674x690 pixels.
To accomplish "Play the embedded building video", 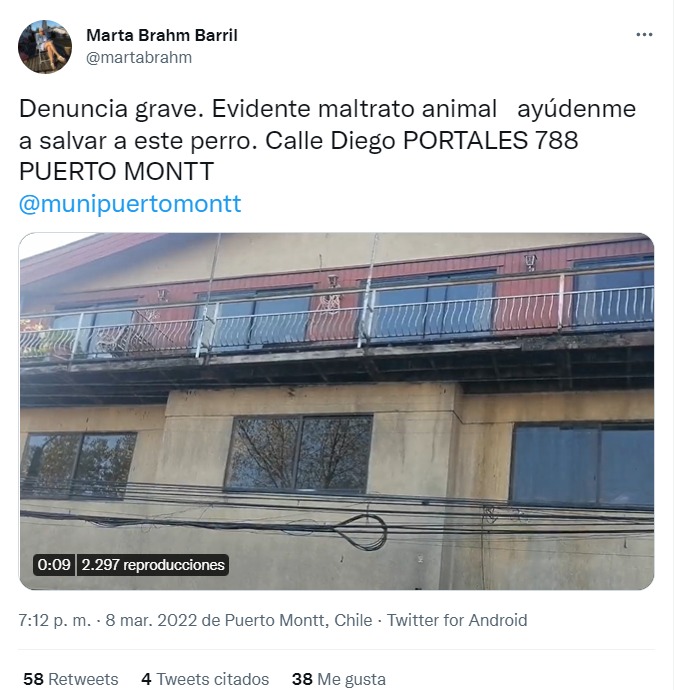I will click(337, 411).
